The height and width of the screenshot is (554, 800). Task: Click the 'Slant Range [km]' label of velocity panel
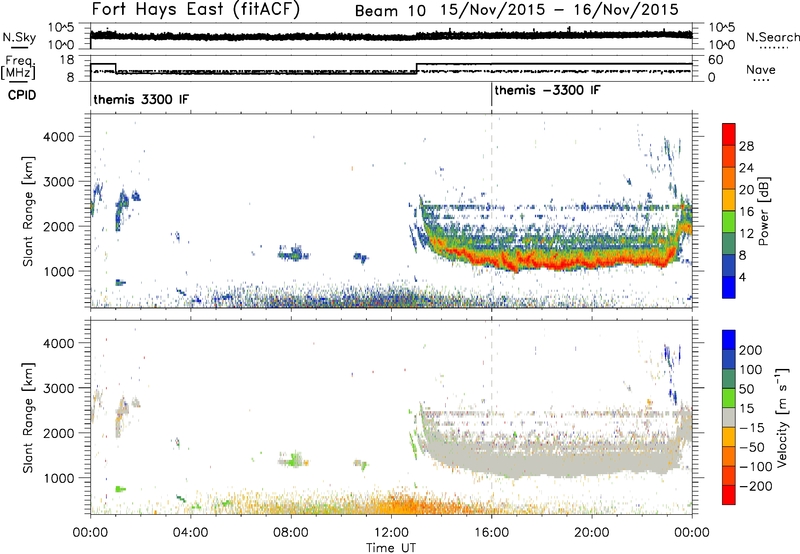28,417
